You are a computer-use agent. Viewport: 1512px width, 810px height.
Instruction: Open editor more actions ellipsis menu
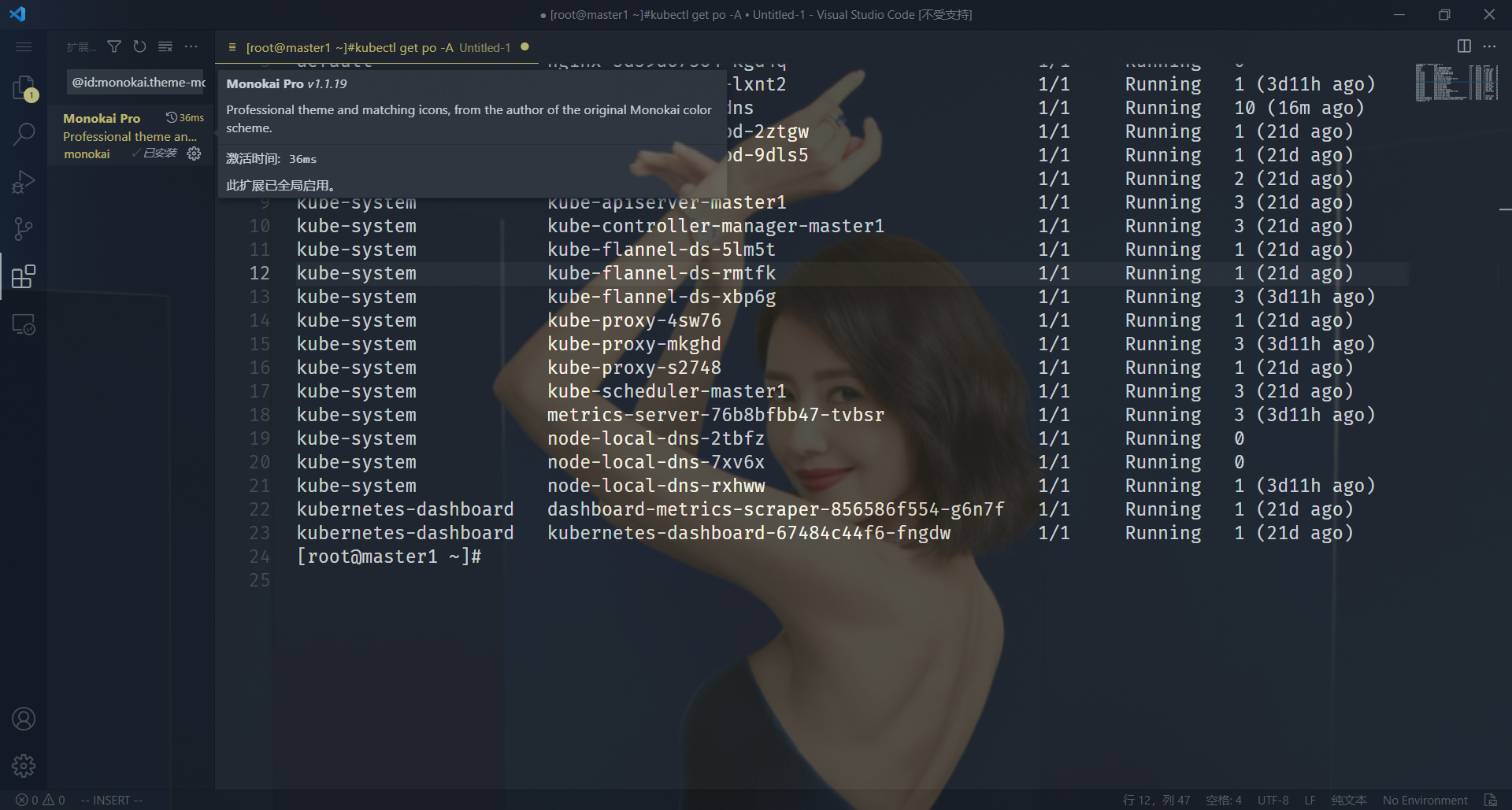coord(1489,47)
